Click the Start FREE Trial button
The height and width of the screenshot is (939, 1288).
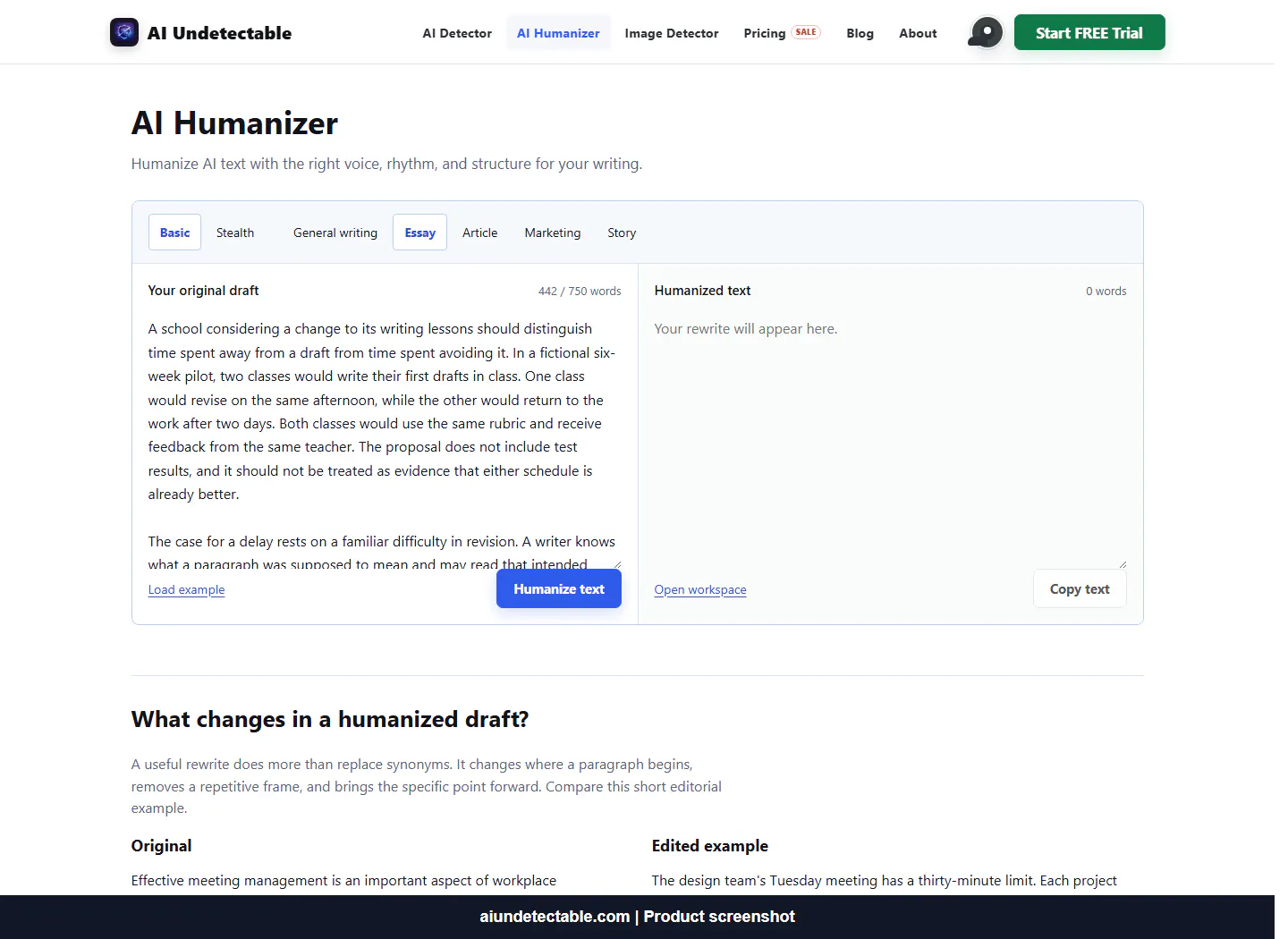(1089, 32)
